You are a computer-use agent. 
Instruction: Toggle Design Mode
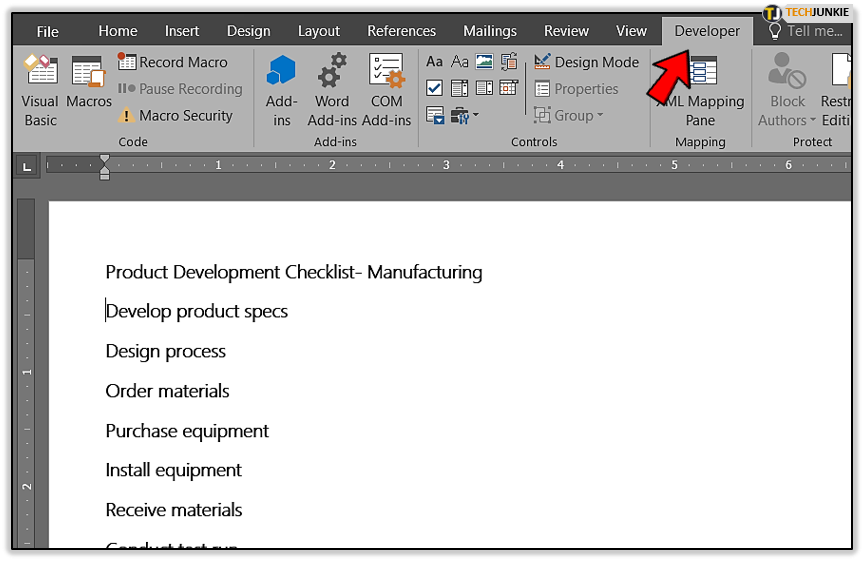click(587, 62)
